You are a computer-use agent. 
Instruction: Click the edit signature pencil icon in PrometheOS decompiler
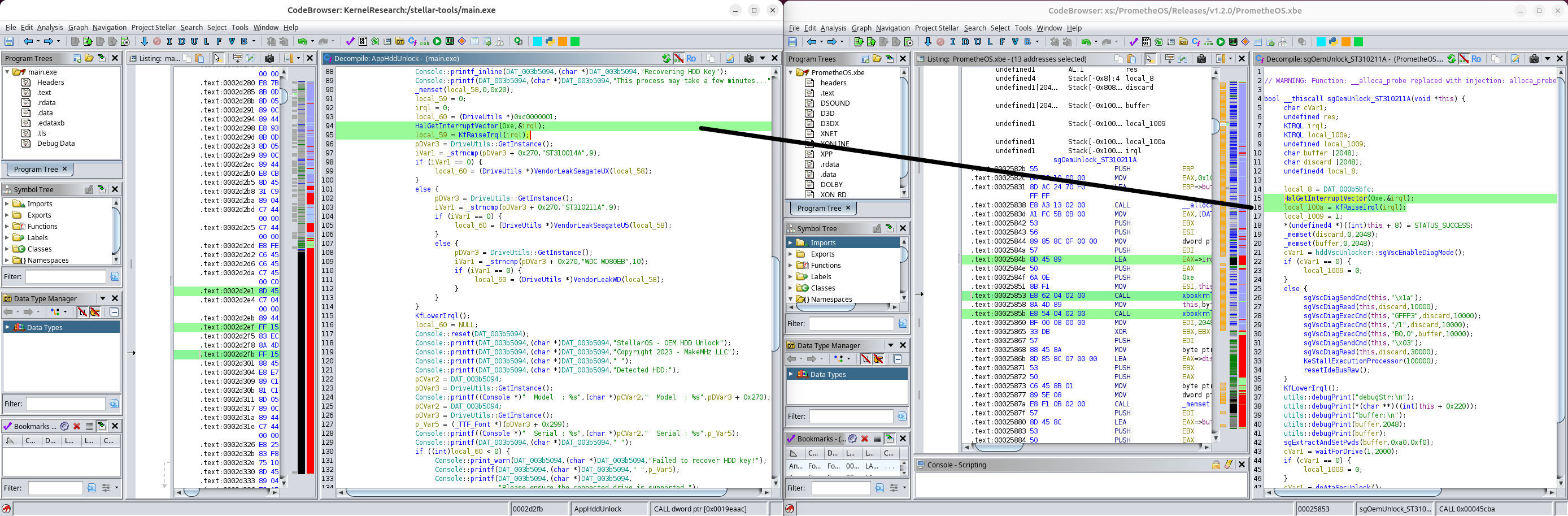[1515, 58]
